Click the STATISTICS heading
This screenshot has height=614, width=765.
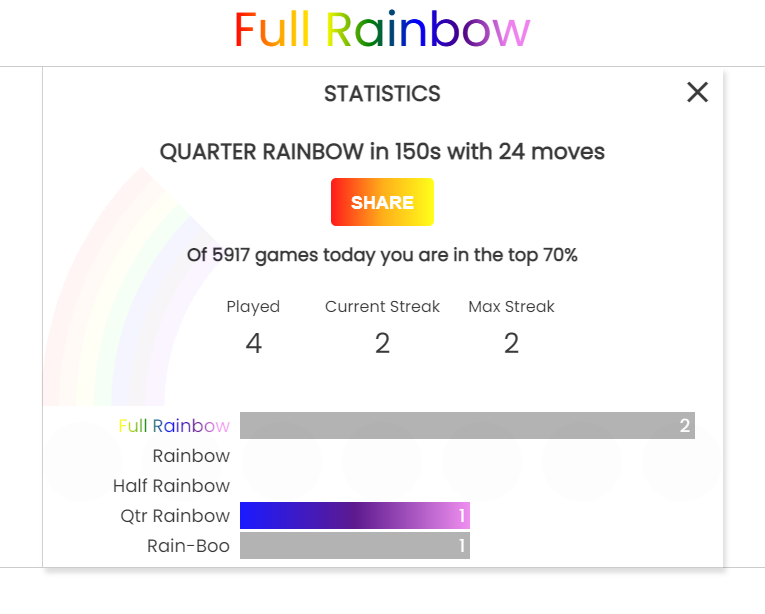[382, 94]
